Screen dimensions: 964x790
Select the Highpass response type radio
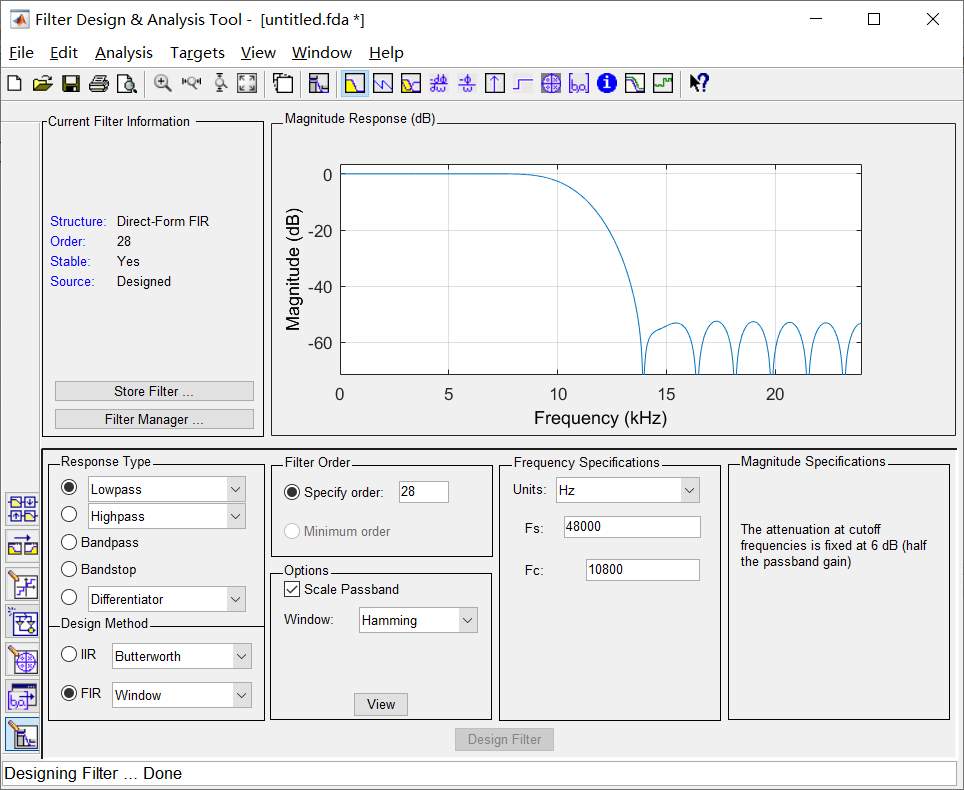[69, 515]
